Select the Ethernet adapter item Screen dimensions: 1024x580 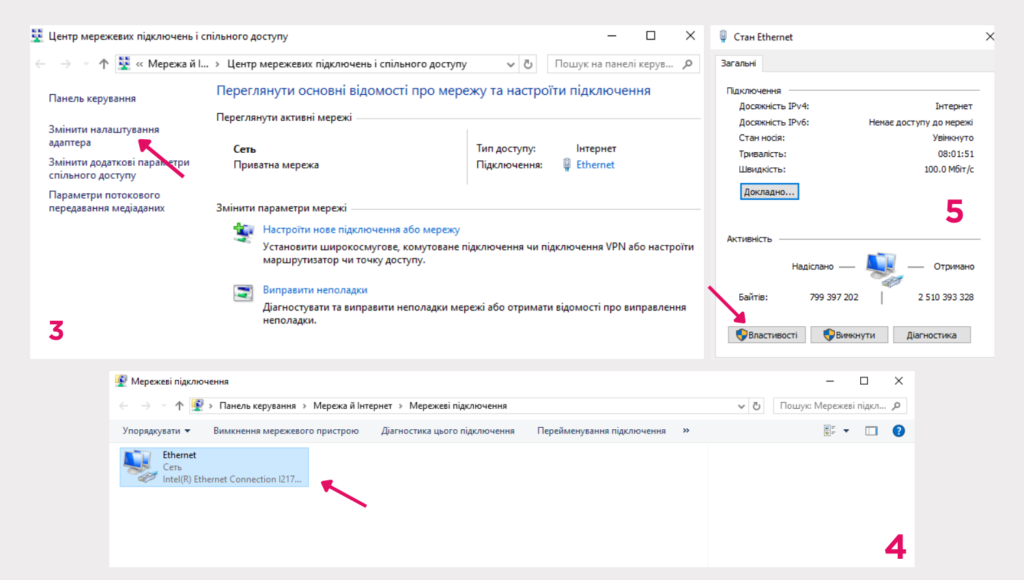(x=214, y=467)
